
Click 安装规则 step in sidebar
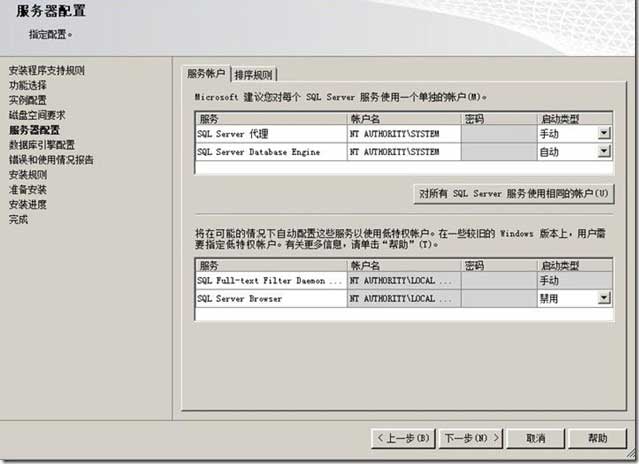28,175
